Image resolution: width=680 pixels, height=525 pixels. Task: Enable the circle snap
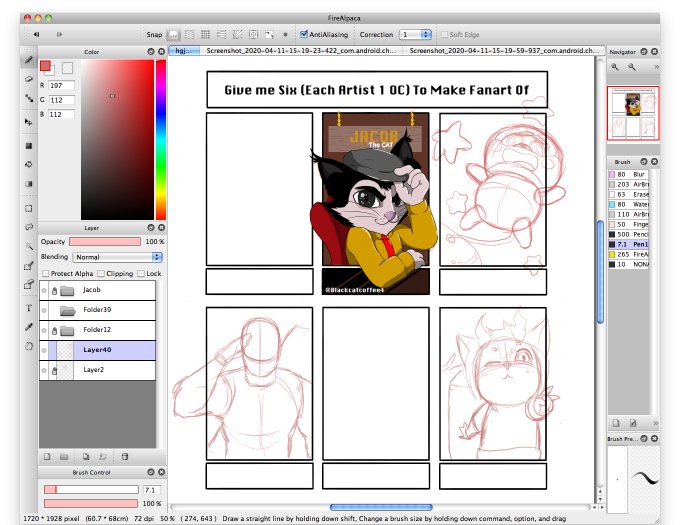point(254,34)
